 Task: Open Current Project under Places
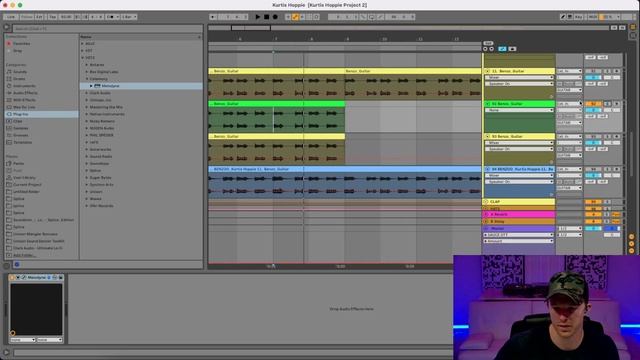[x=27, y=184]
